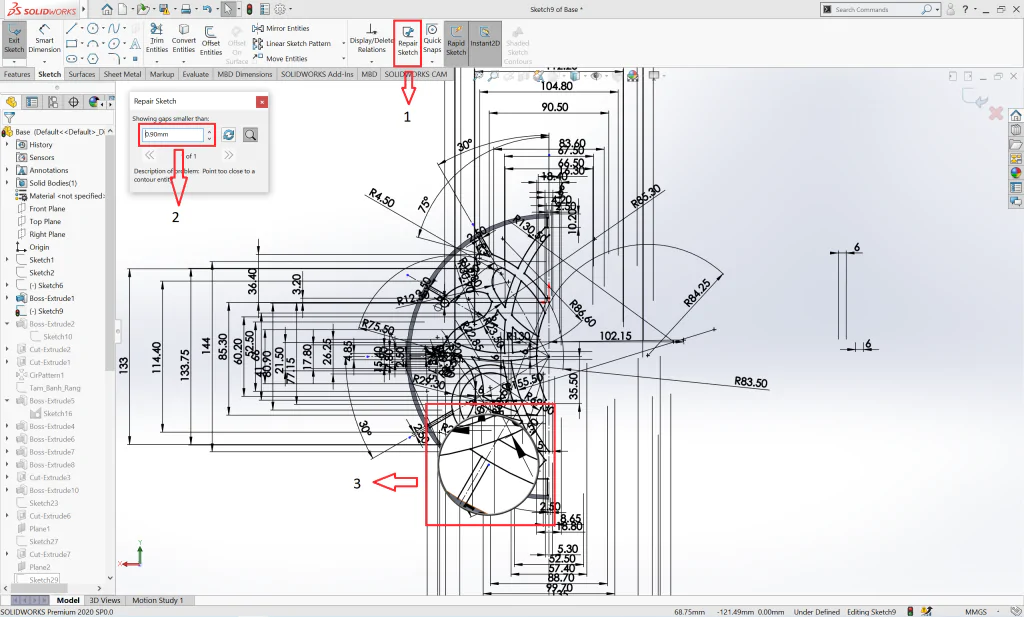Switch to the 3D Views bottom tab
This screenshot has width=1024, height=617.
(x=104, y=600)
